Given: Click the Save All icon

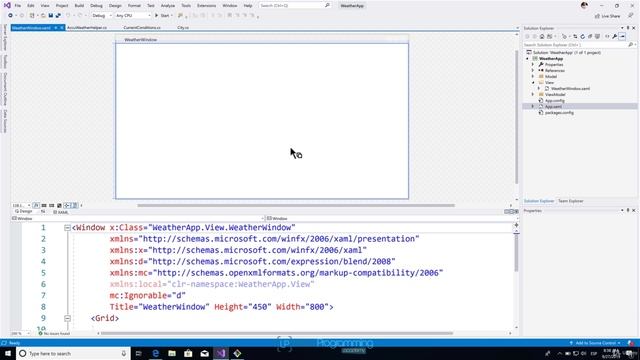Looking at the screenshot, I should click(x=58, y=16).
